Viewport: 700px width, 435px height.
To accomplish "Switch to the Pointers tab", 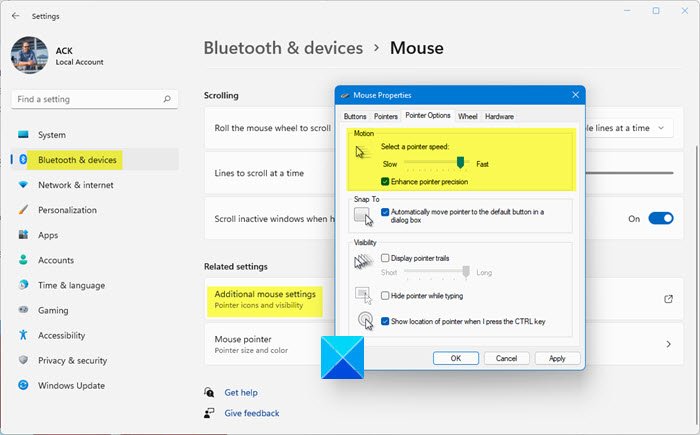I will [386, 116].
